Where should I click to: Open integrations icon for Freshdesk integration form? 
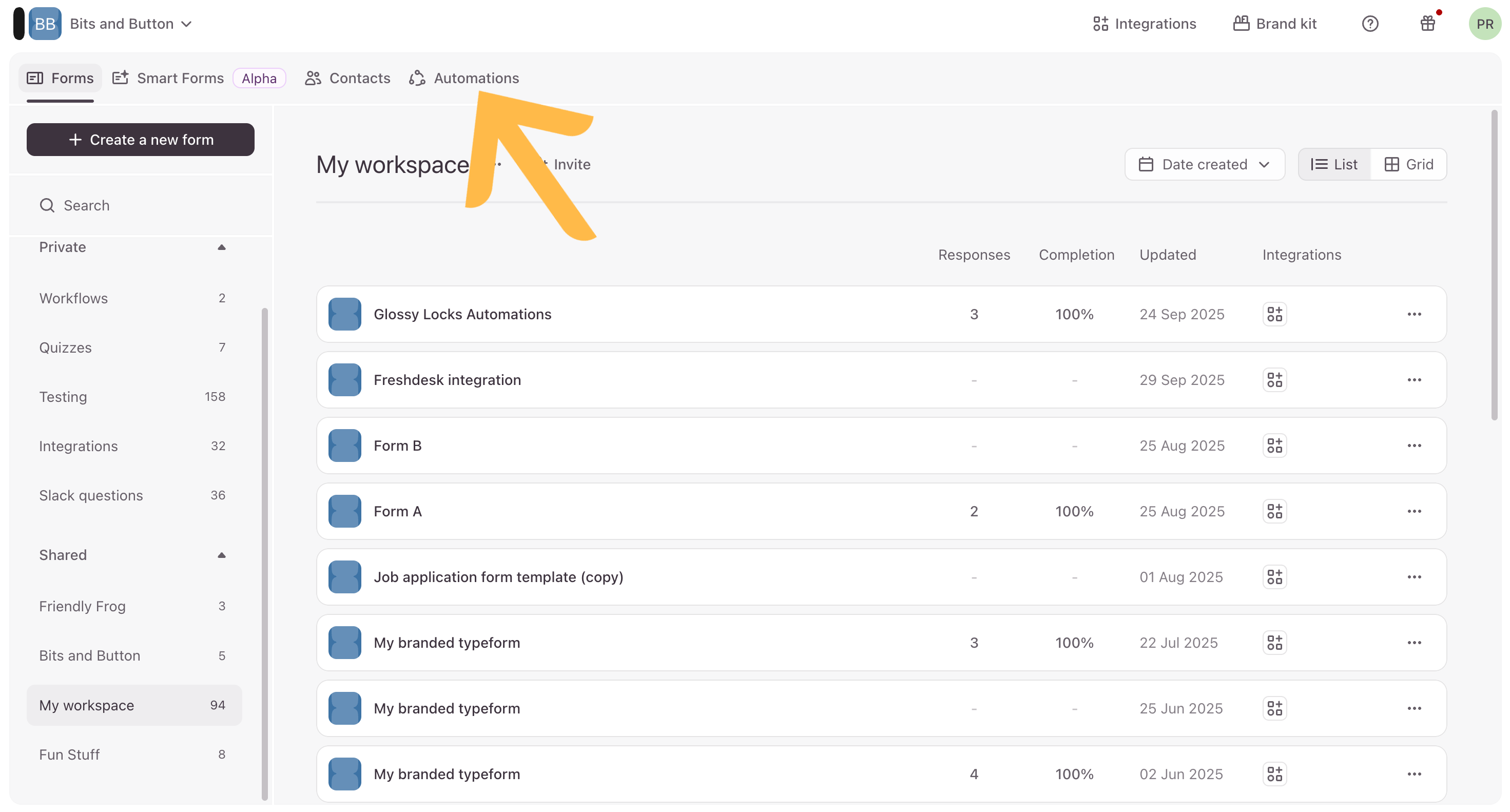coord(1274,380)
